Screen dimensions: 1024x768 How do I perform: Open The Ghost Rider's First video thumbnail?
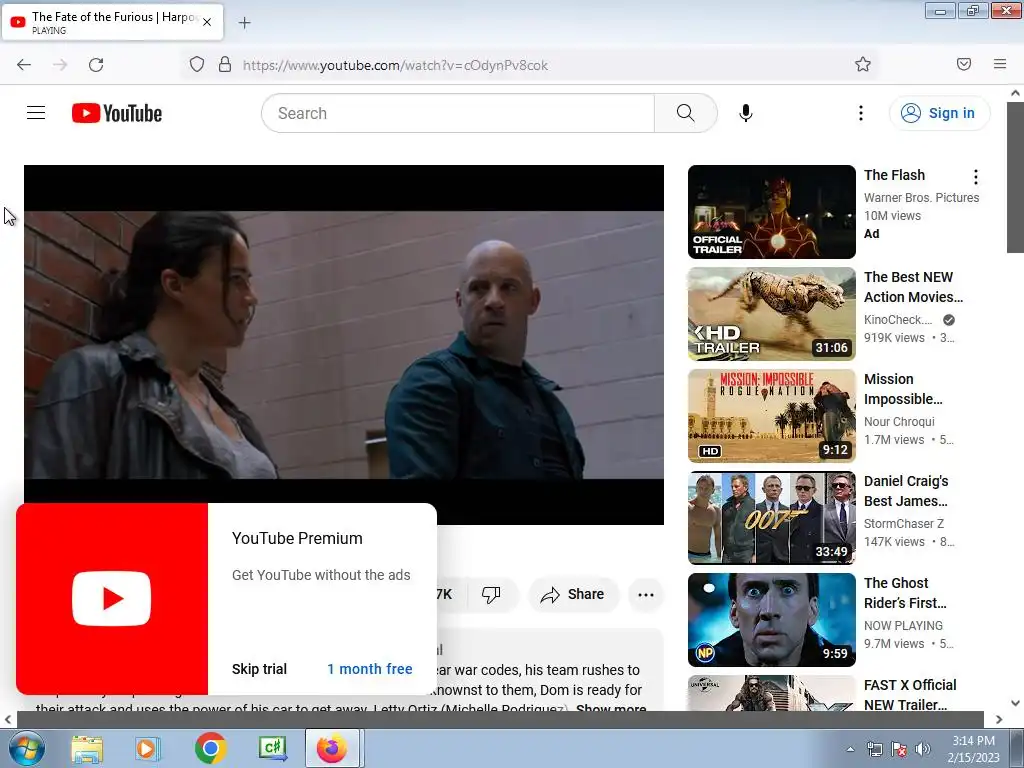point(772,620)
